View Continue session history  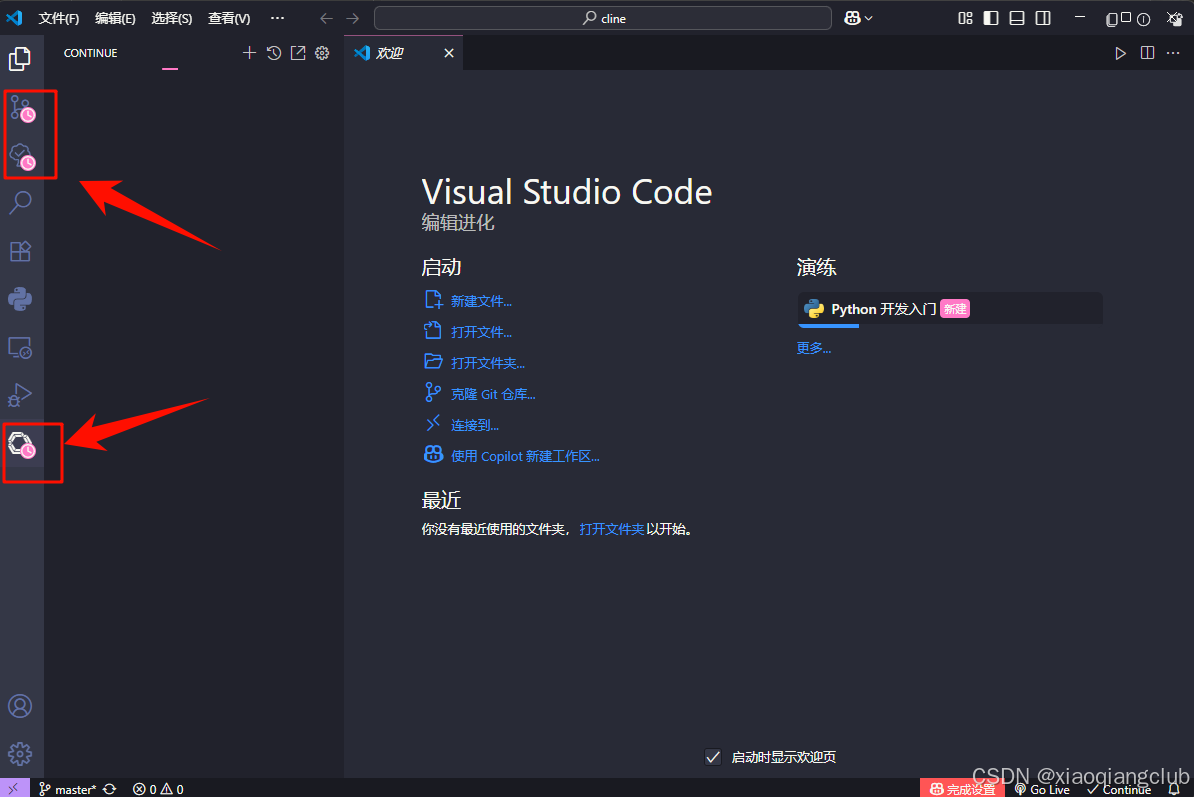click(x=274, y=53)
